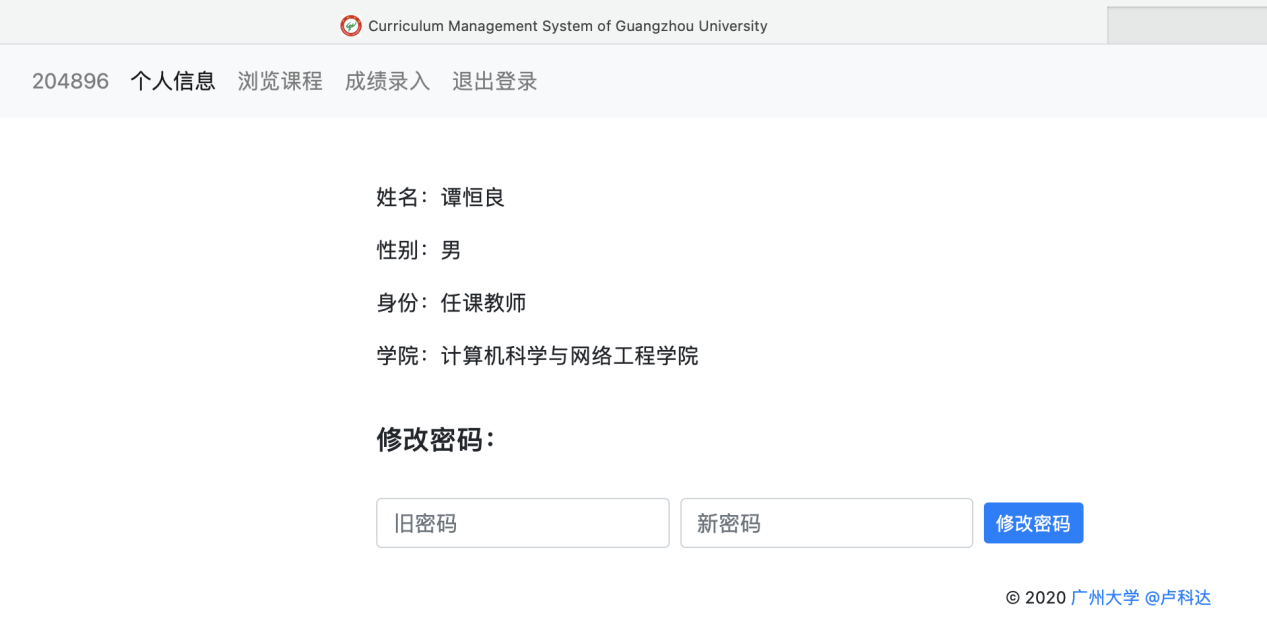Screen dimensions: 1267x622
Task: Click the Curriculum Management System title text
Action: click(x=567, y=26)
